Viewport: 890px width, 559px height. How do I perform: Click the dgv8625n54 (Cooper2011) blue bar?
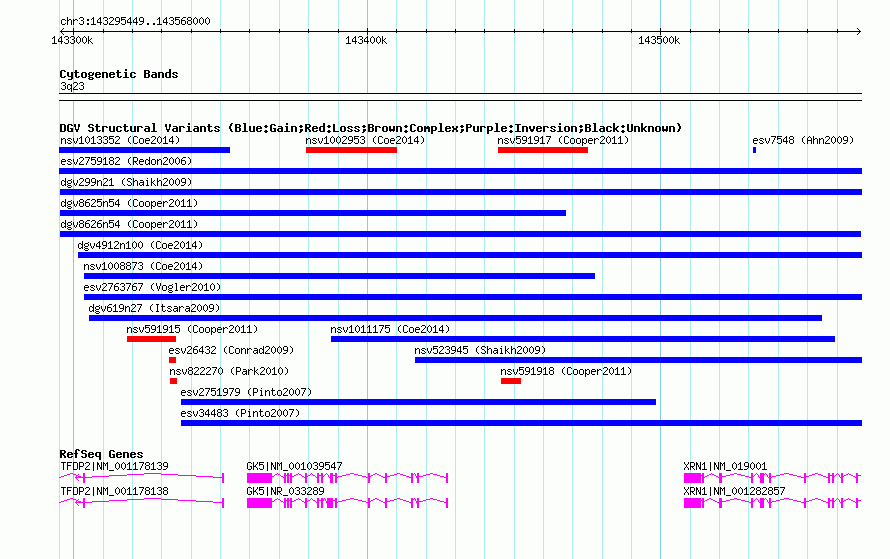coord(313,213)
